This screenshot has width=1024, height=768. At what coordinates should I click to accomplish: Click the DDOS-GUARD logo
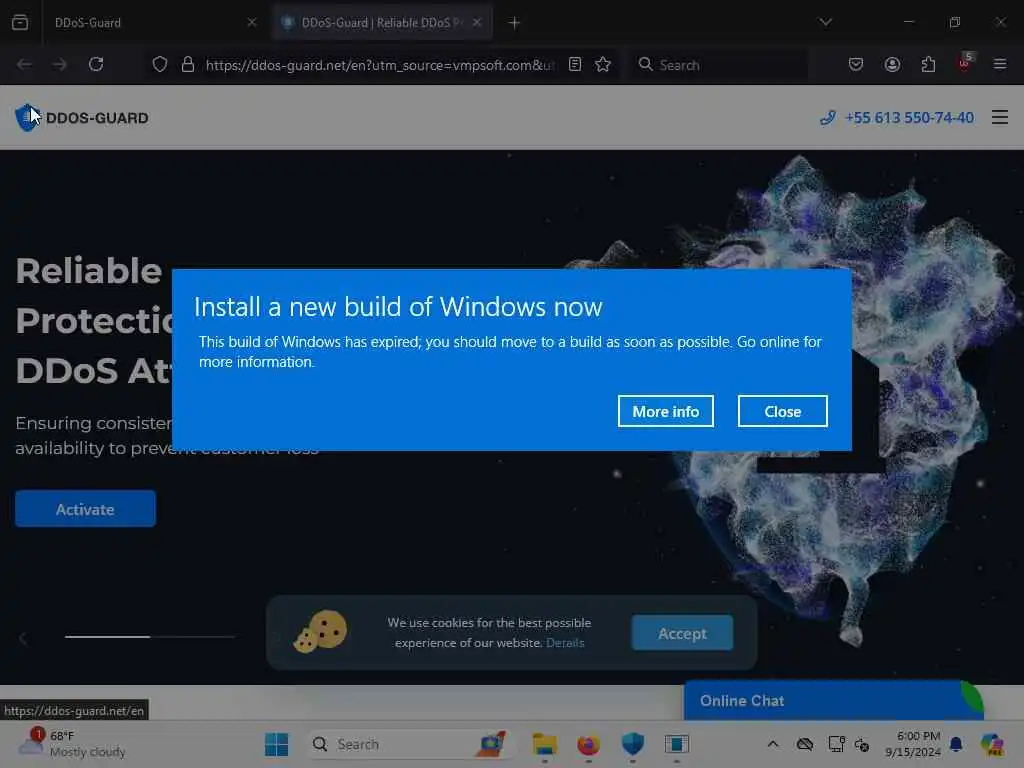(82, 118)
